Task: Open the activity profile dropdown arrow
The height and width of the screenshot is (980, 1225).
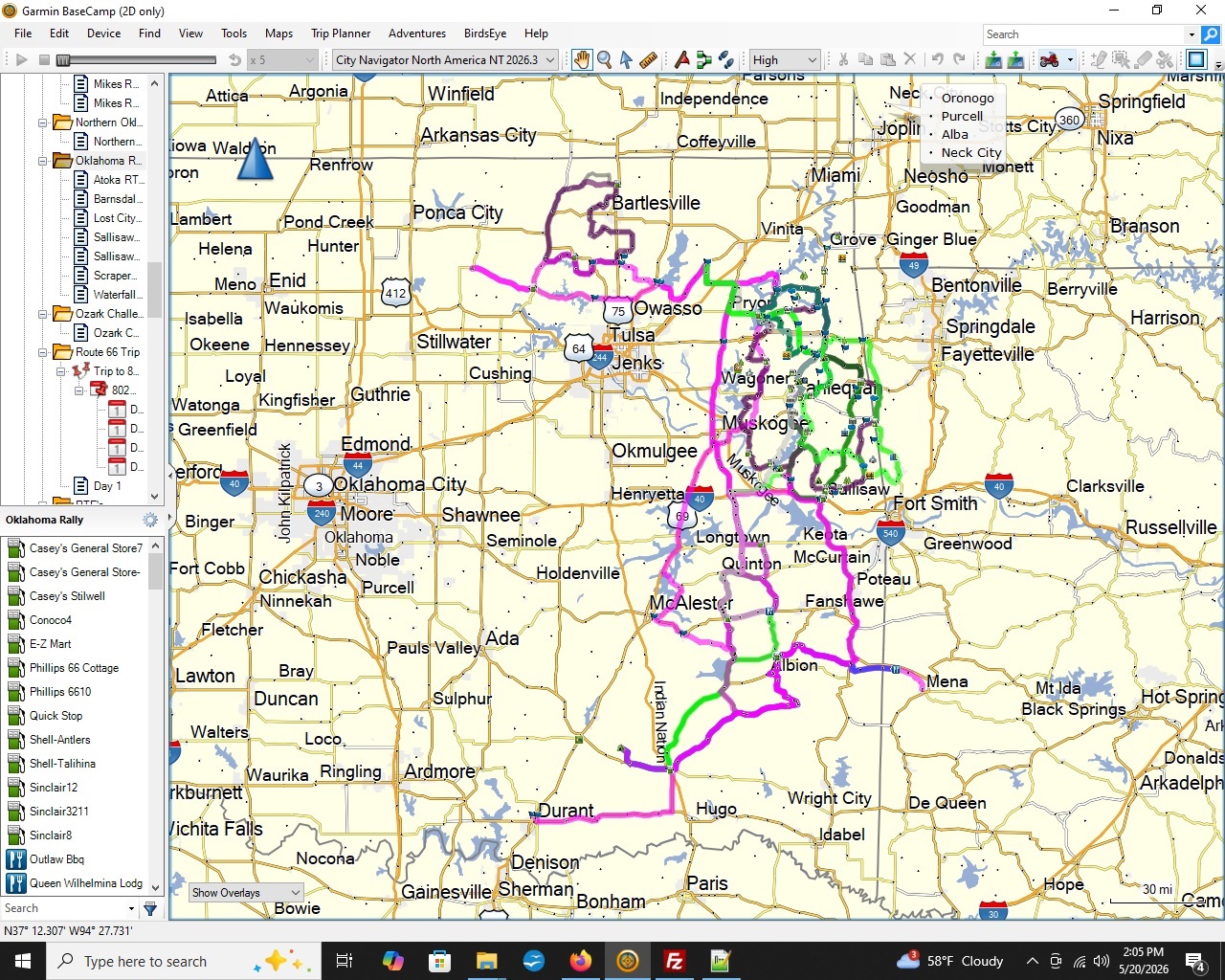Action: [1070, 59]
